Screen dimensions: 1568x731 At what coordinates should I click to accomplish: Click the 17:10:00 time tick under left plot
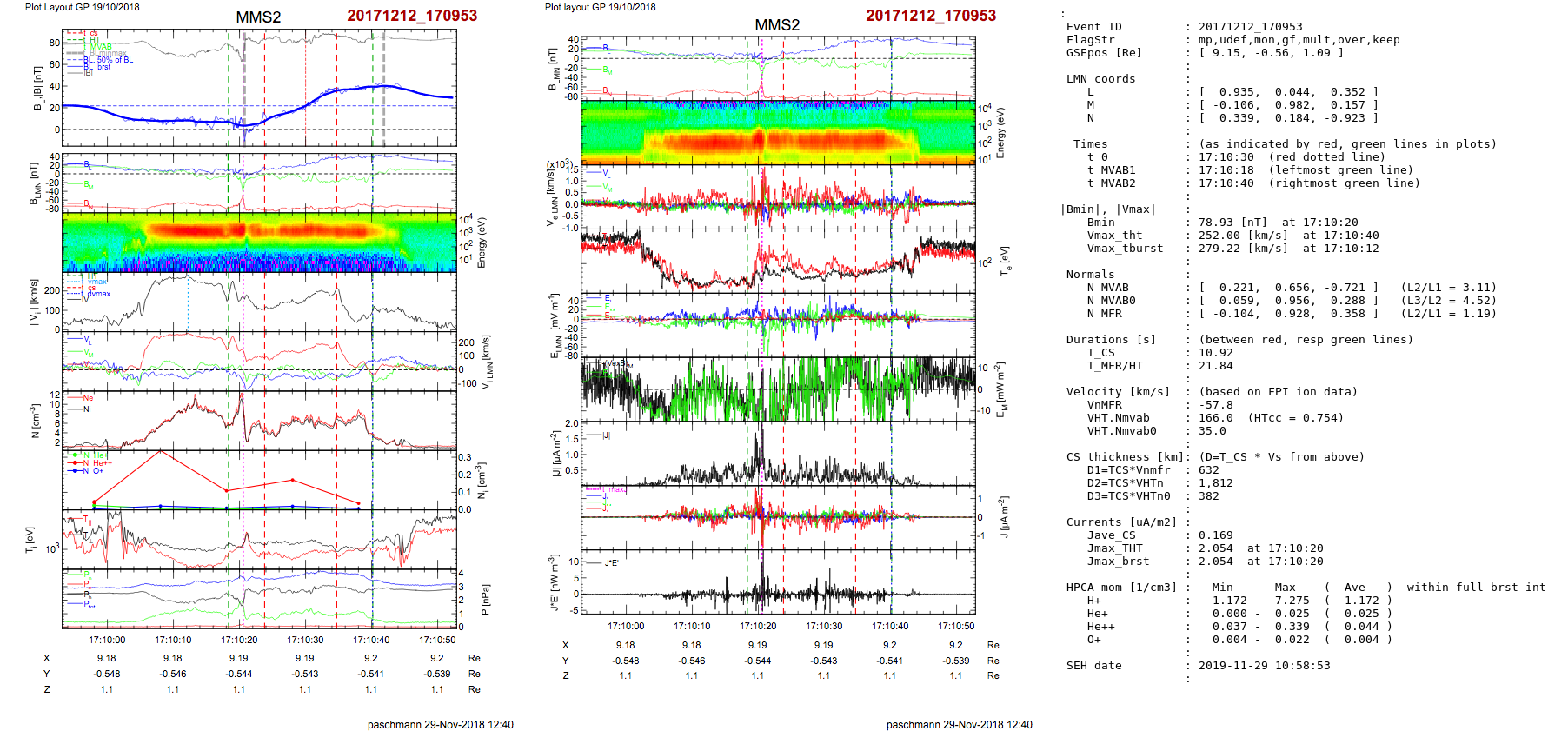[x=107, y=641]
